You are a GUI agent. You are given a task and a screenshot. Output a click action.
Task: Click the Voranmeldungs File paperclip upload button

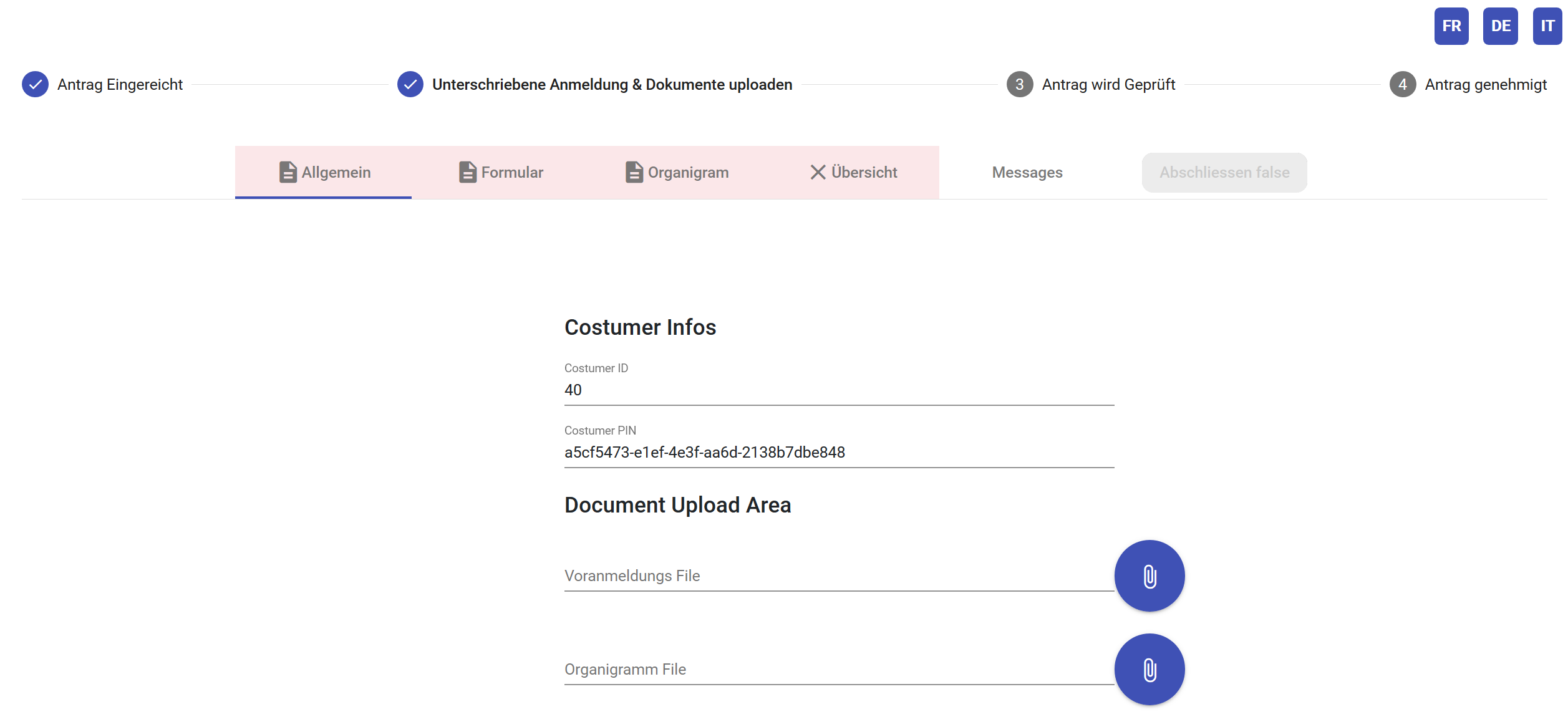point(1149,575)
